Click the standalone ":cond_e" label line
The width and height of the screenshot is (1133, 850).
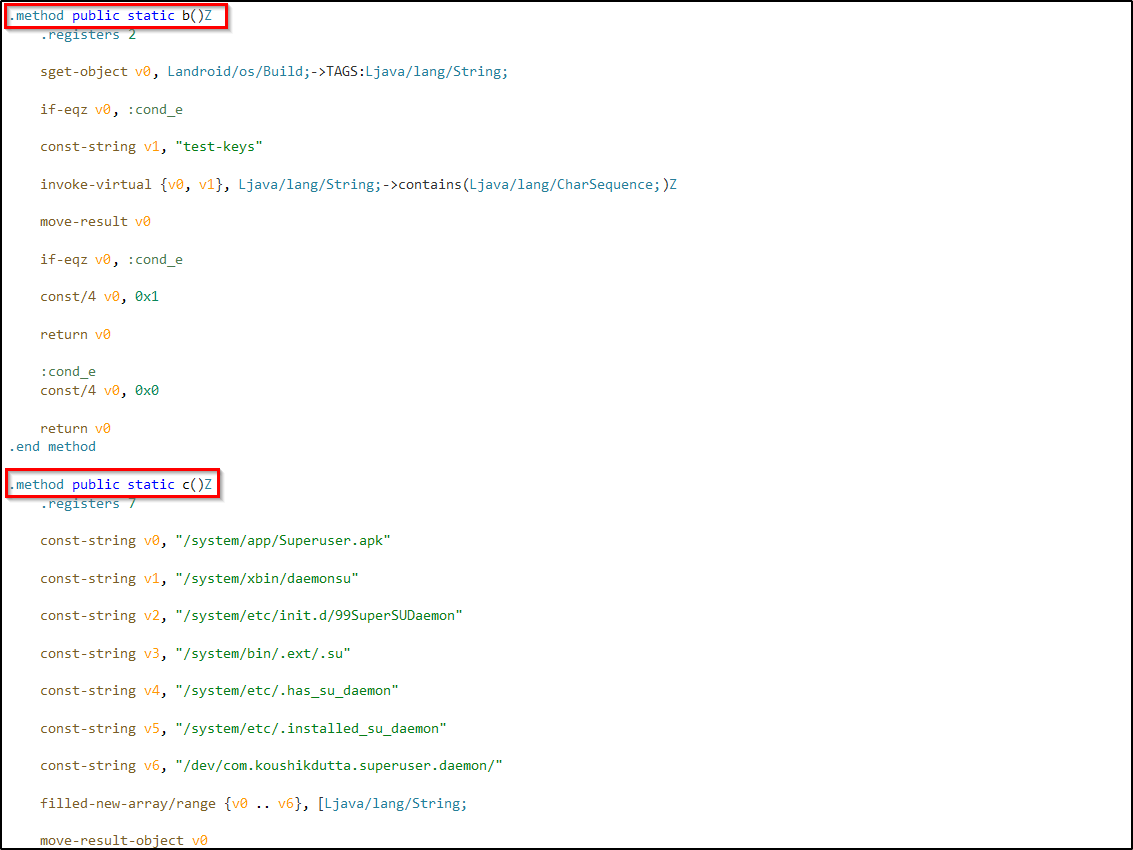click(x=68, y=372)
